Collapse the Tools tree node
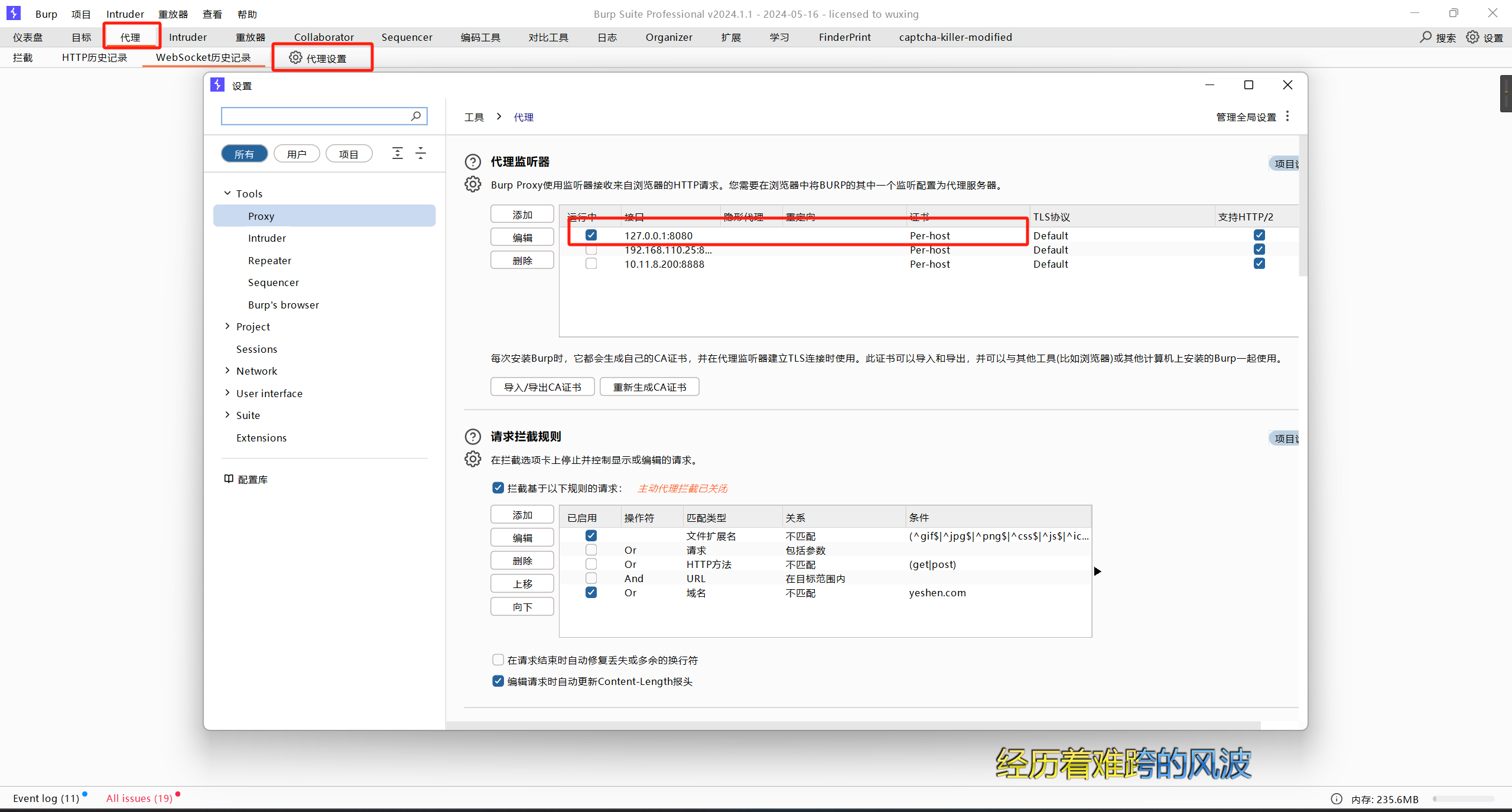The width and height of the screenshot is (1512, 812). pos(227,193)
